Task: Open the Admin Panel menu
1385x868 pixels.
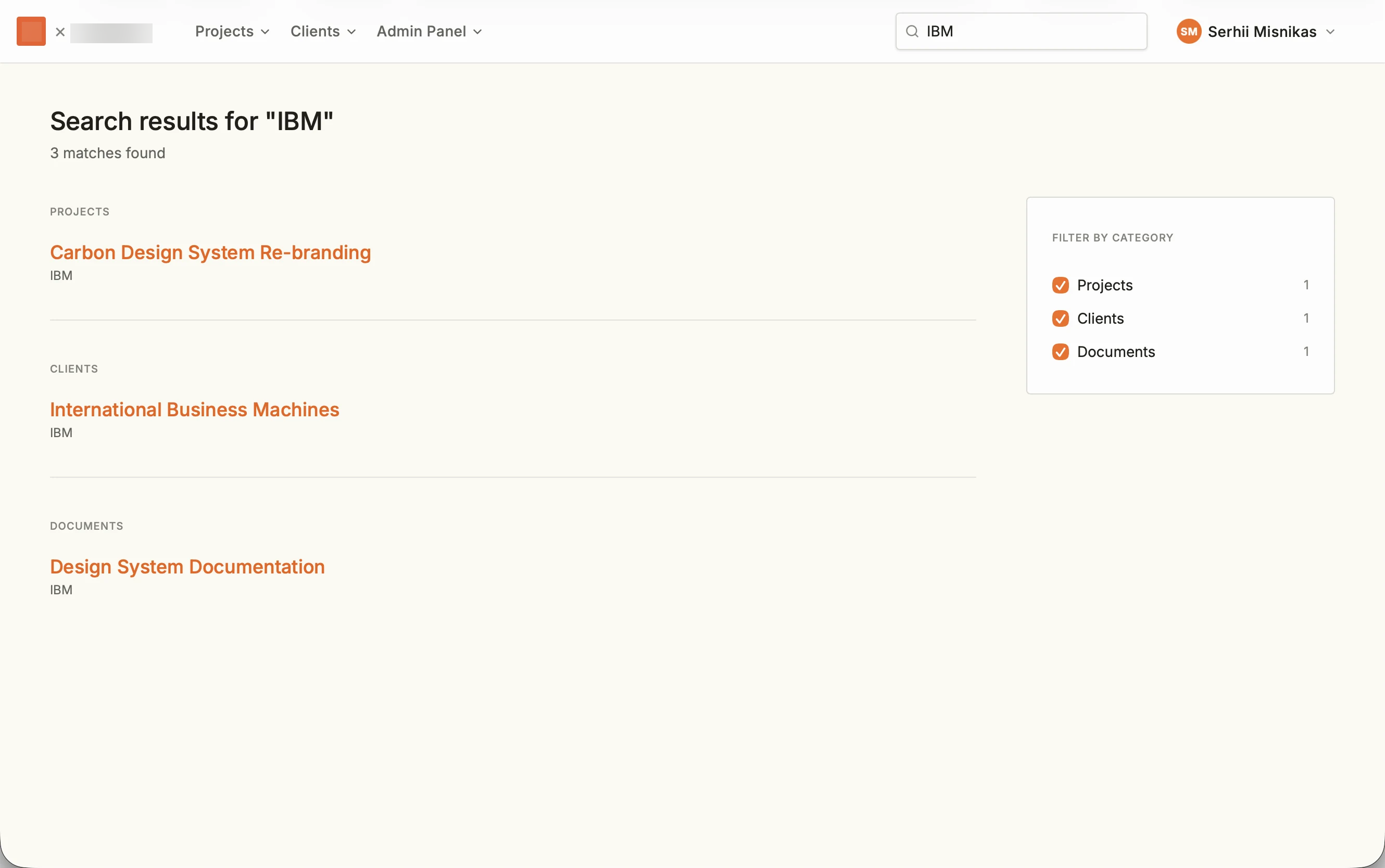Action: point(429,31)
